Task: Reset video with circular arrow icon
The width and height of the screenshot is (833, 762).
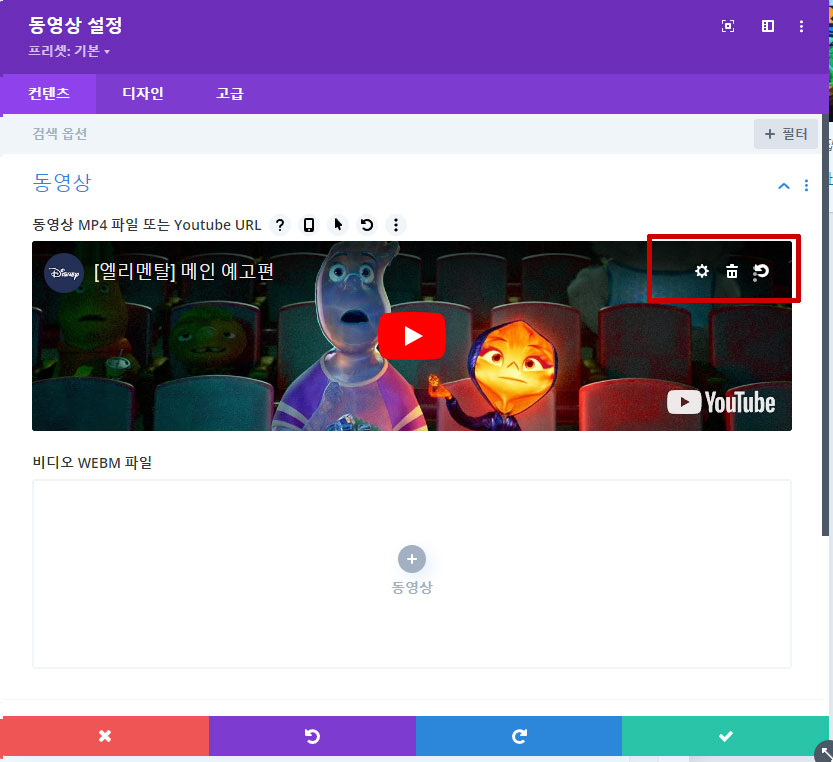Action: 761,272
